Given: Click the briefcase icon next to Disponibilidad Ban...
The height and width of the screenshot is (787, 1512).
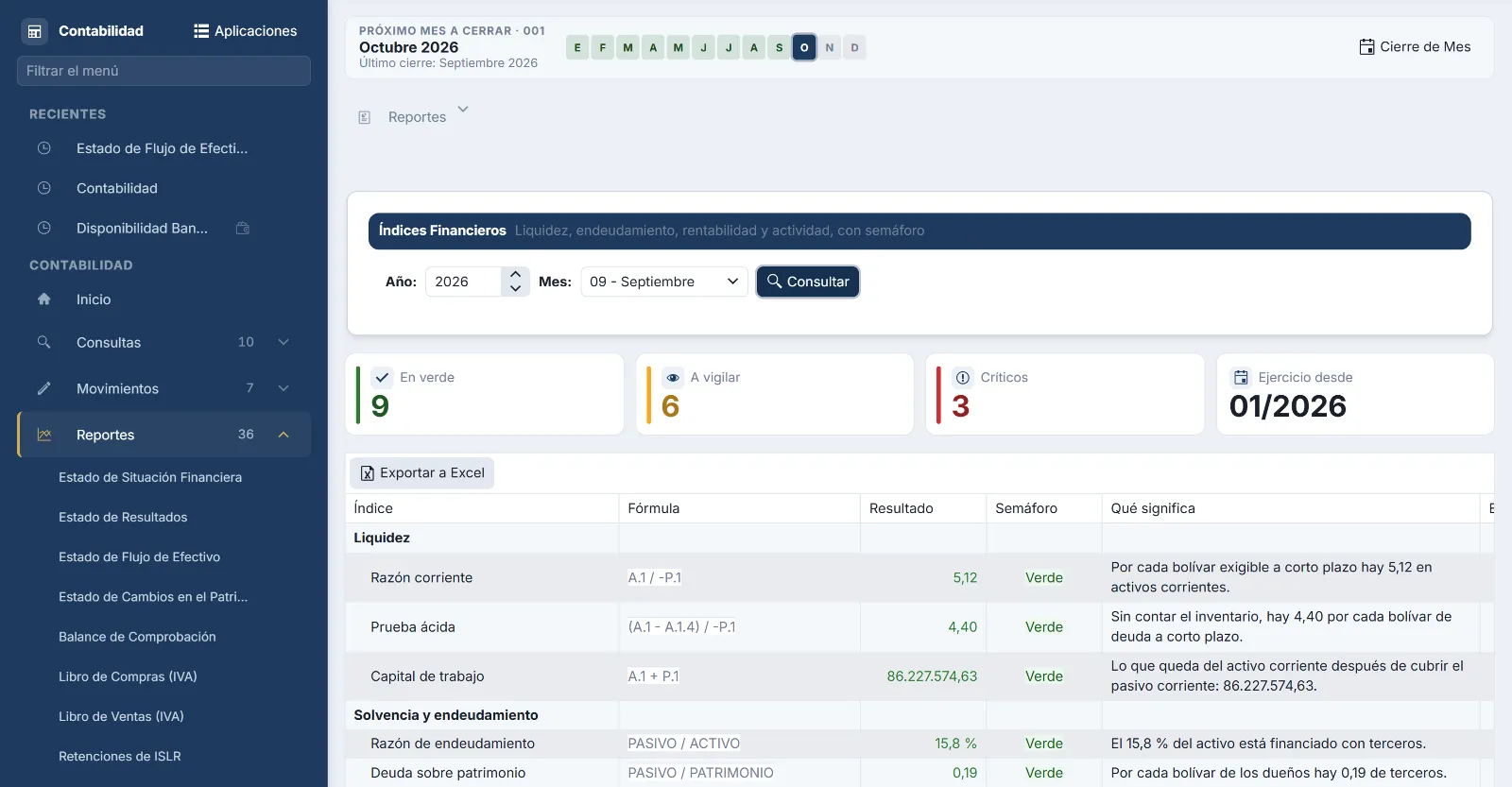Looking at the screenshot, I should pos(243,228).
